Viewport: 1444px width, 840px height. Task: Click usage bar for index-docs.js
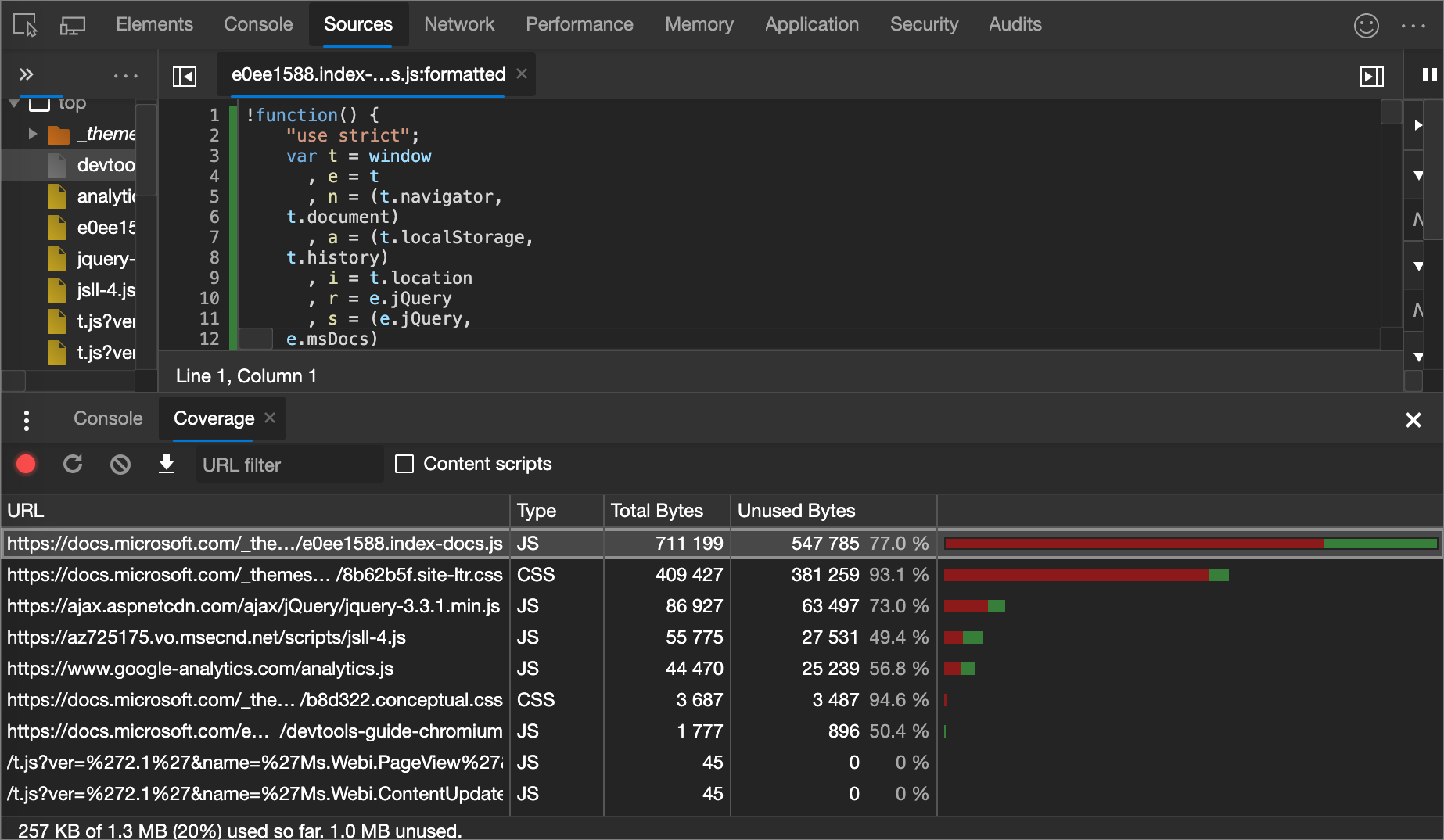pyautogui.click(x=1191, y=544)
